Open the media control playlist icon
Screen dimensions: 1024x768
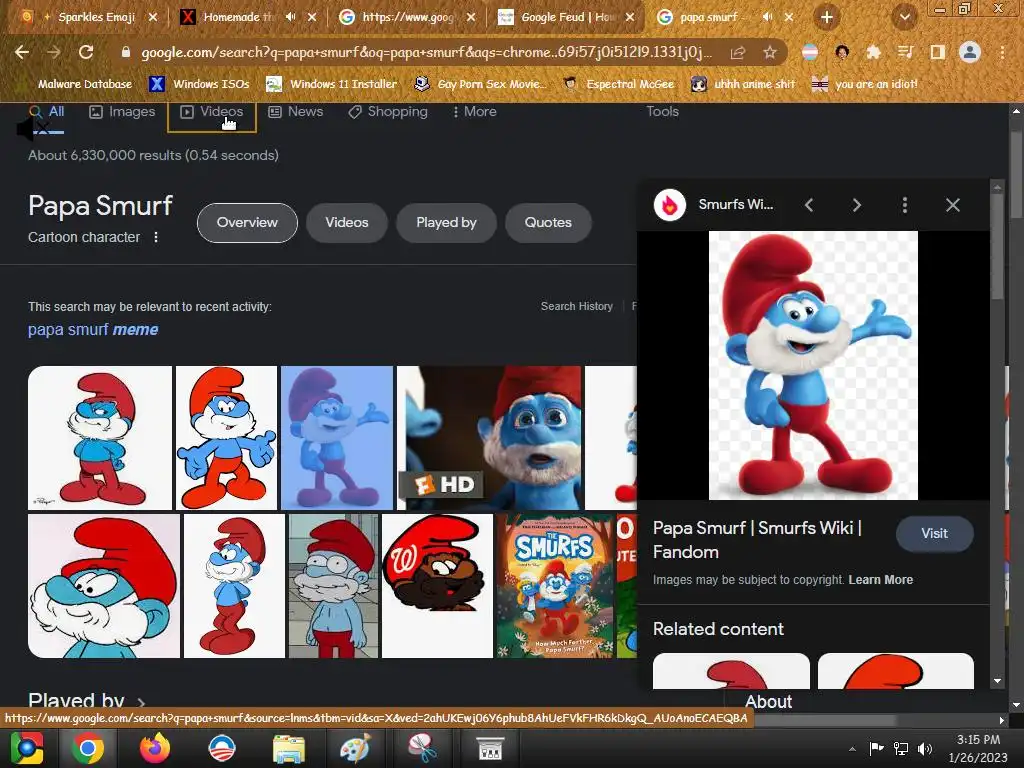905,52
